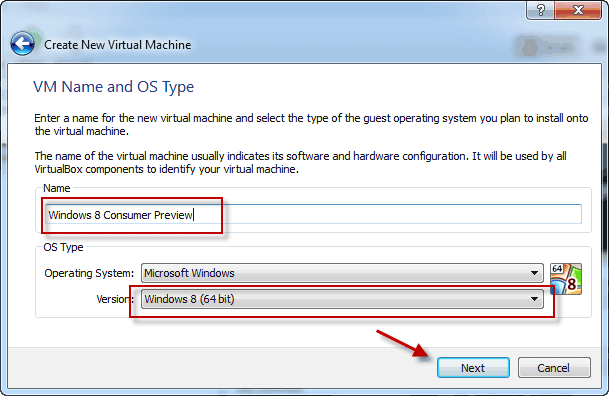Click the blue back arrow icon

pos(23,44)
